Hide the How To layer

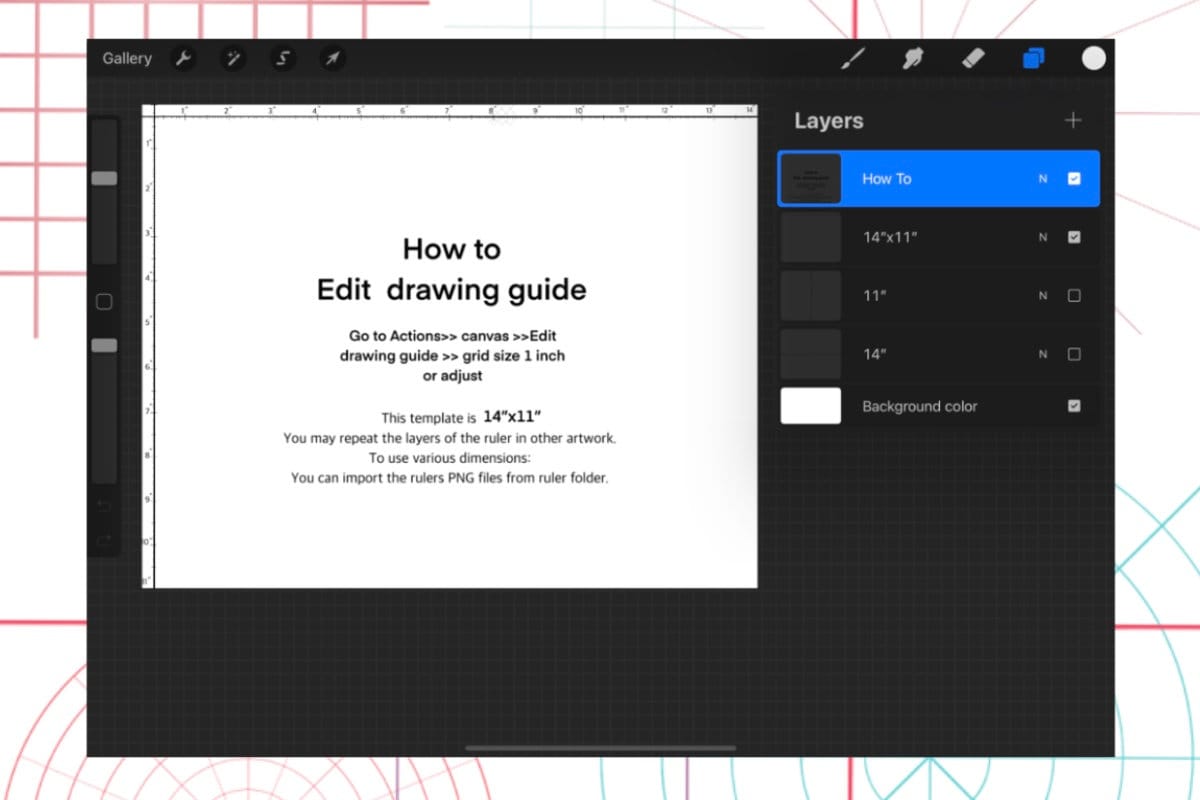[1074, 179]
